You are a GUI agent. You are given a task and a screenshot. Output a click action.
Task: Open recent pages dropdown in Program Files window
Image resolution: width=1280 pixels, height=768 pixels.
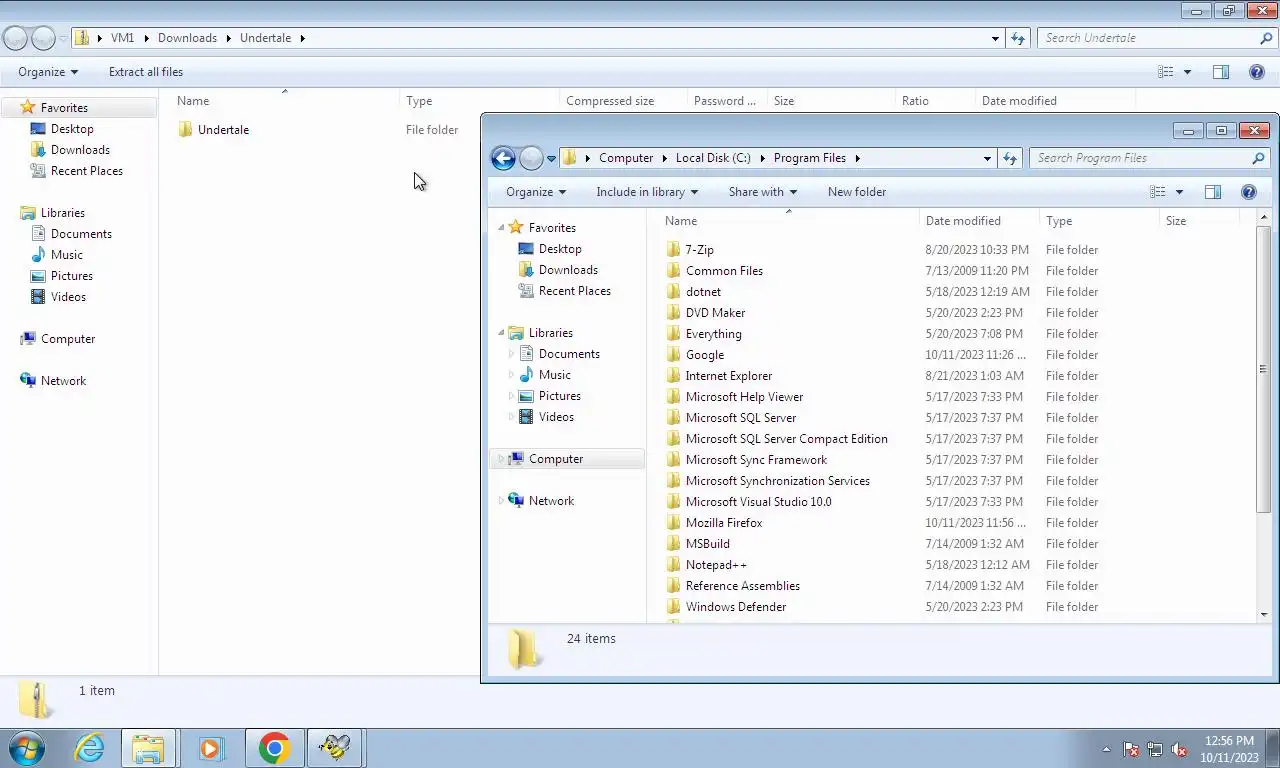(x=551, y=158)
